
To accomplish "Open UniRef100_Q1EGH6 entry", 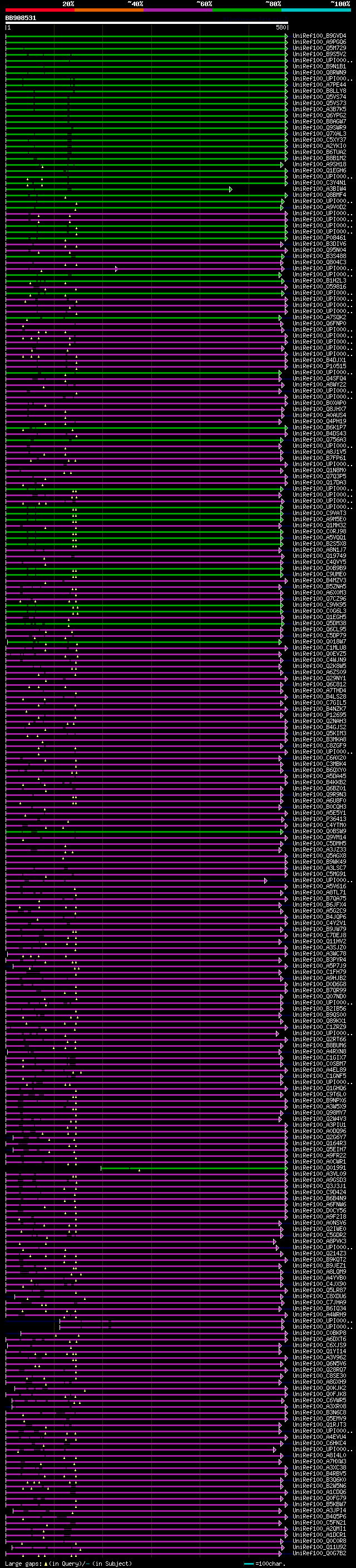I will point(319,170).
